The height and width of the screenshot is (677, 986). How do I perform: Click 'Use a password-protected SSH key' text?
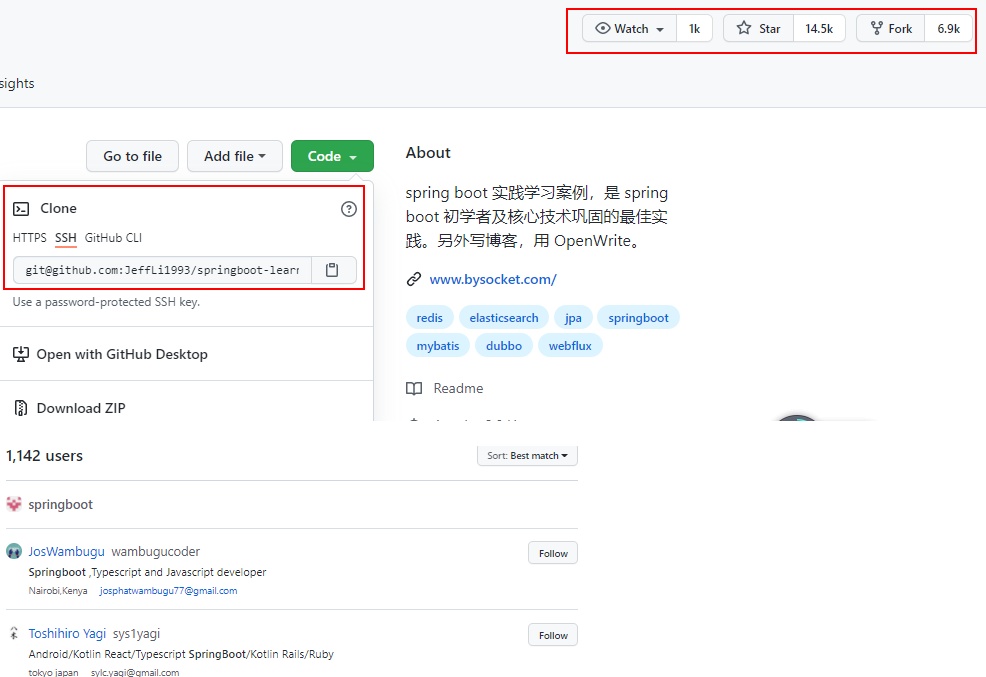point(106,302)
